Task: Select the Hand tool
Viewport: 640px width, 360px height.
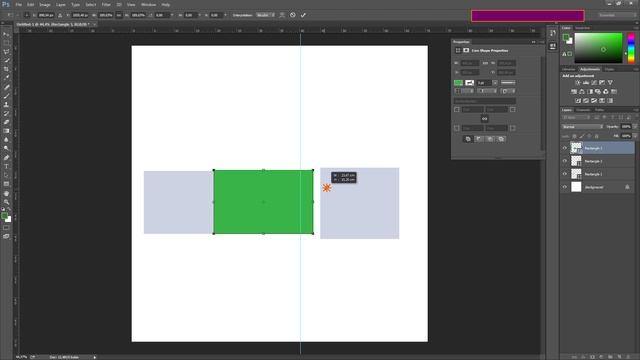Action: (x=6, y=193)
